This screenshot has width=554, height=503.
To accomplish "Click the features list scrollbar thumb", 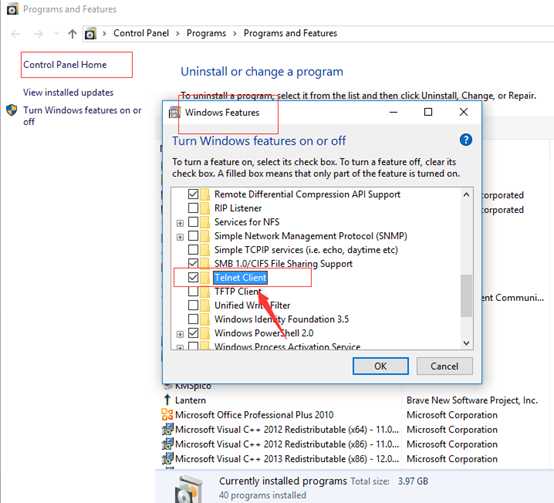I will (466, 295).
